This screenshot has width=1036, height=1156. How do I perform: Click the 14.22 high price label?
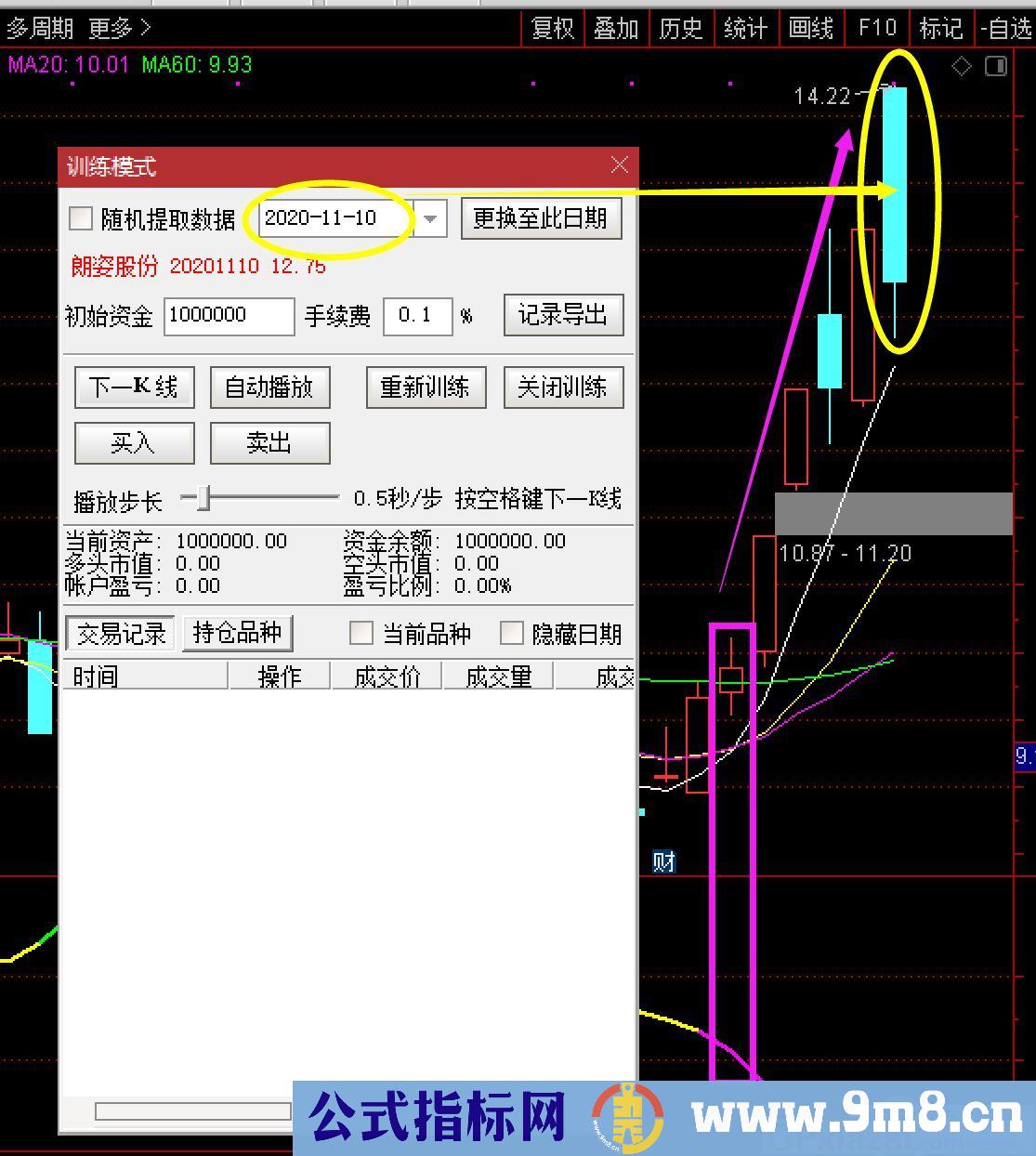[823, 96]
